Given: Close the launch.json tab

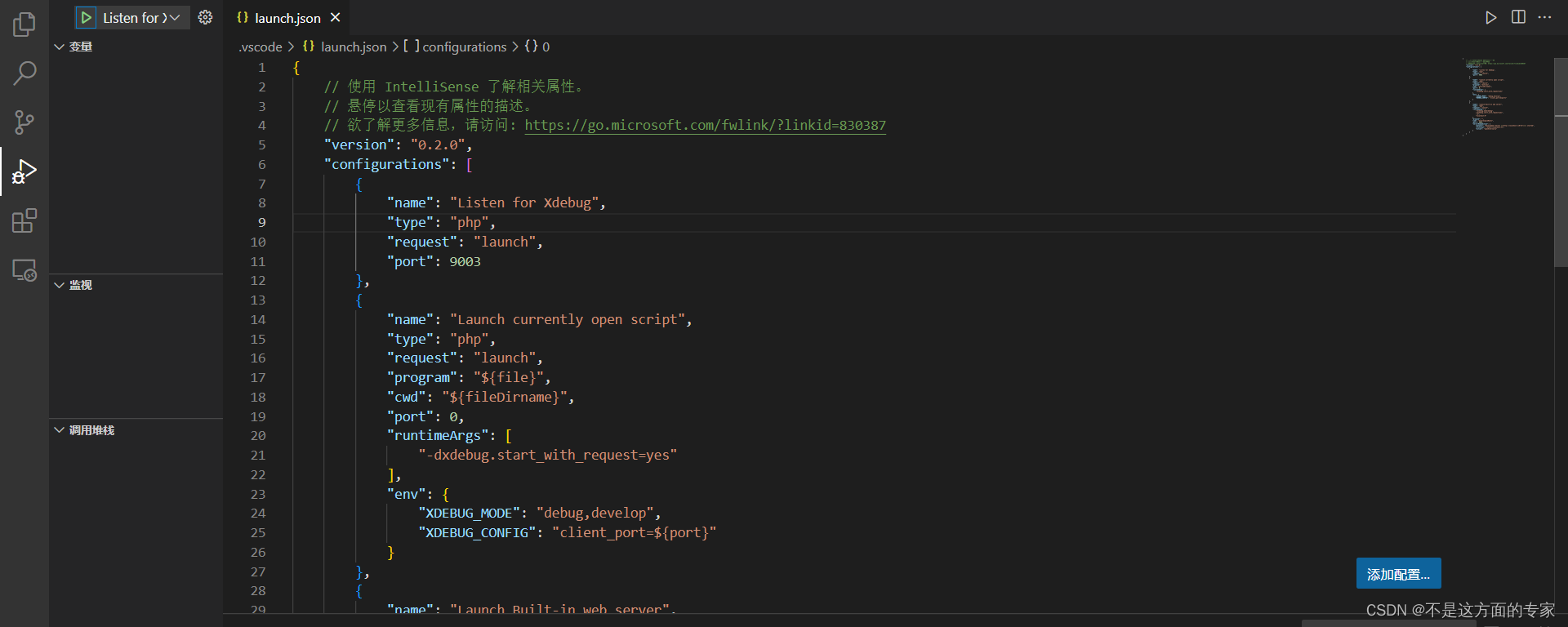Looking at the screenshot, I should pos(335,17).
